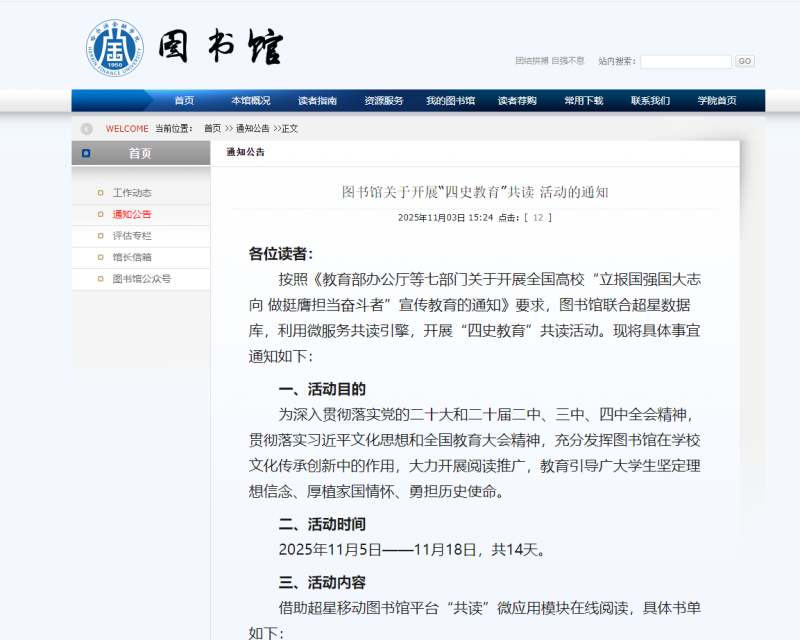
Task: Open the 常用下载 navigation item
Action: [x=584, y=101]
